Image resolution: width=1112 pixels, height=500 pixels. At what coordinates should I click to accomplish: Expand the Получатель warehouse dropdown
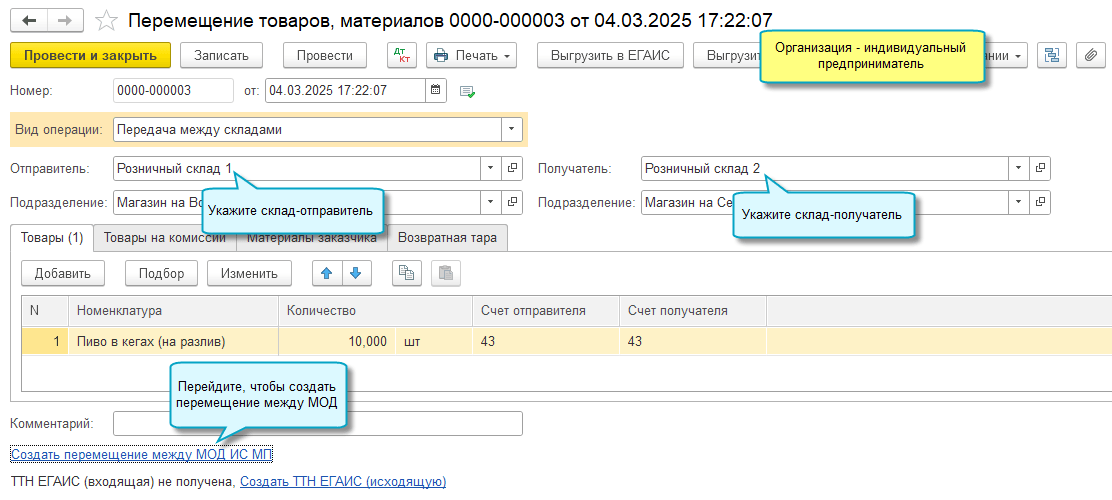coord(1020,169)
